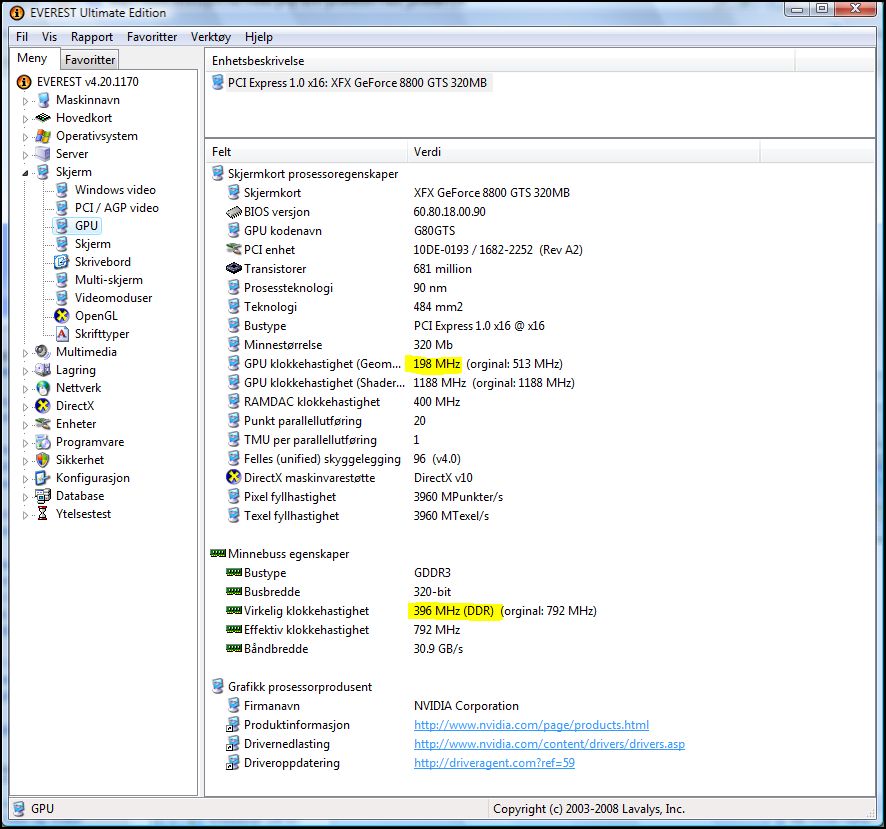Open the Drivernedlasting nvidia drivers link
The image size is (886, 829).
tap(549, 744)
